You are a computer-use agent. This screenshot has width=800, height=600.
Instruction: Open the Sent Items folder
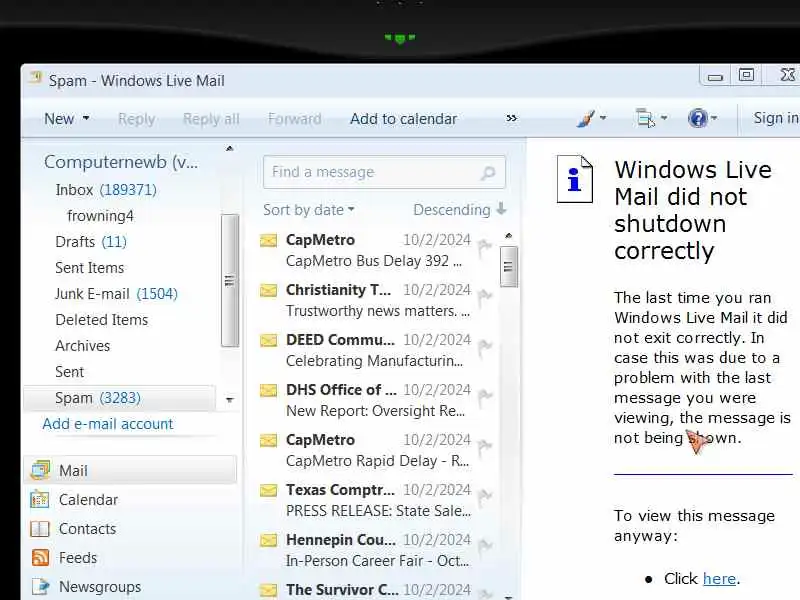(x=89, y=268)
